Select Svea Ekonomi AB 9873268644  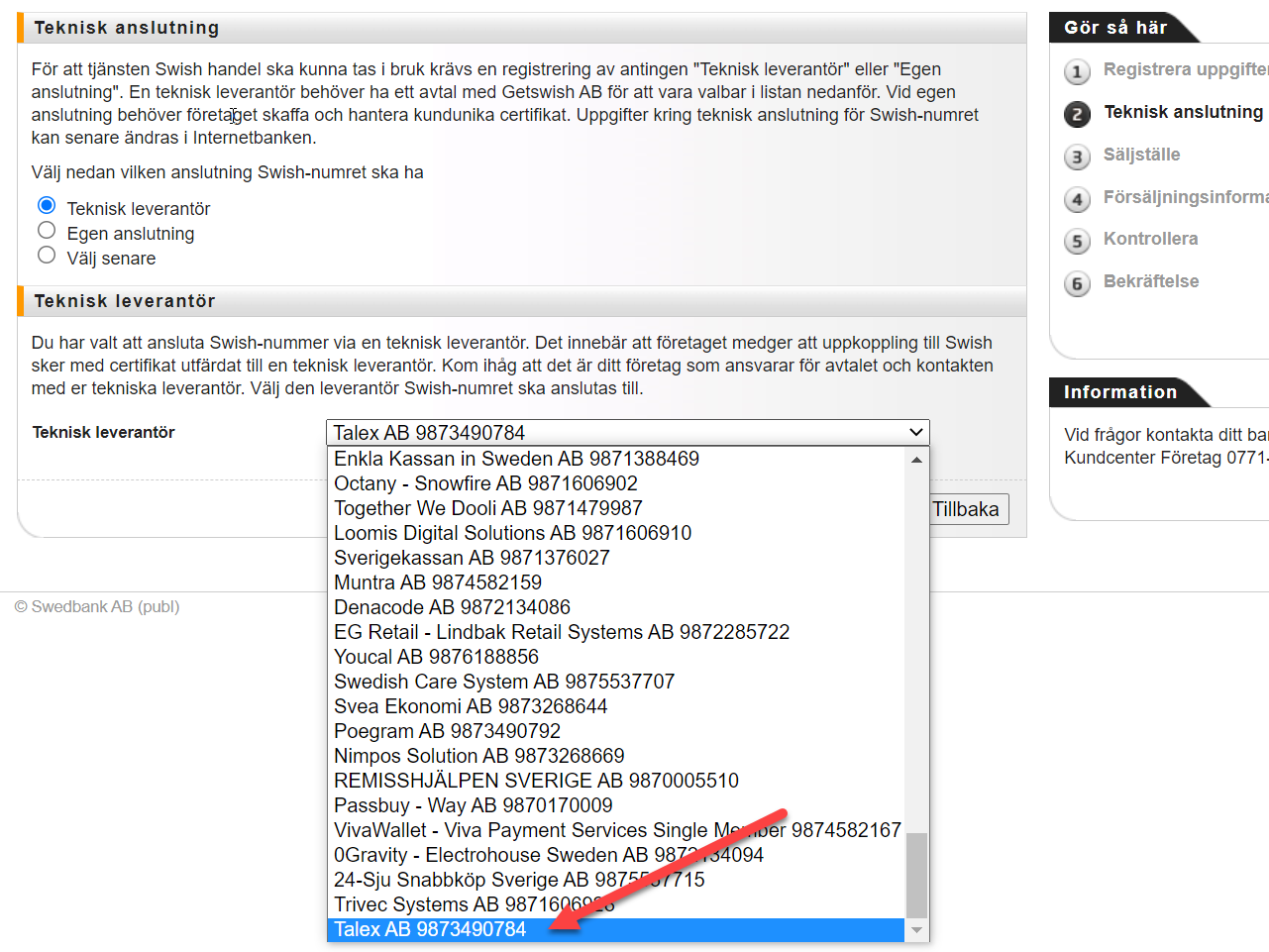click(615, 706)
